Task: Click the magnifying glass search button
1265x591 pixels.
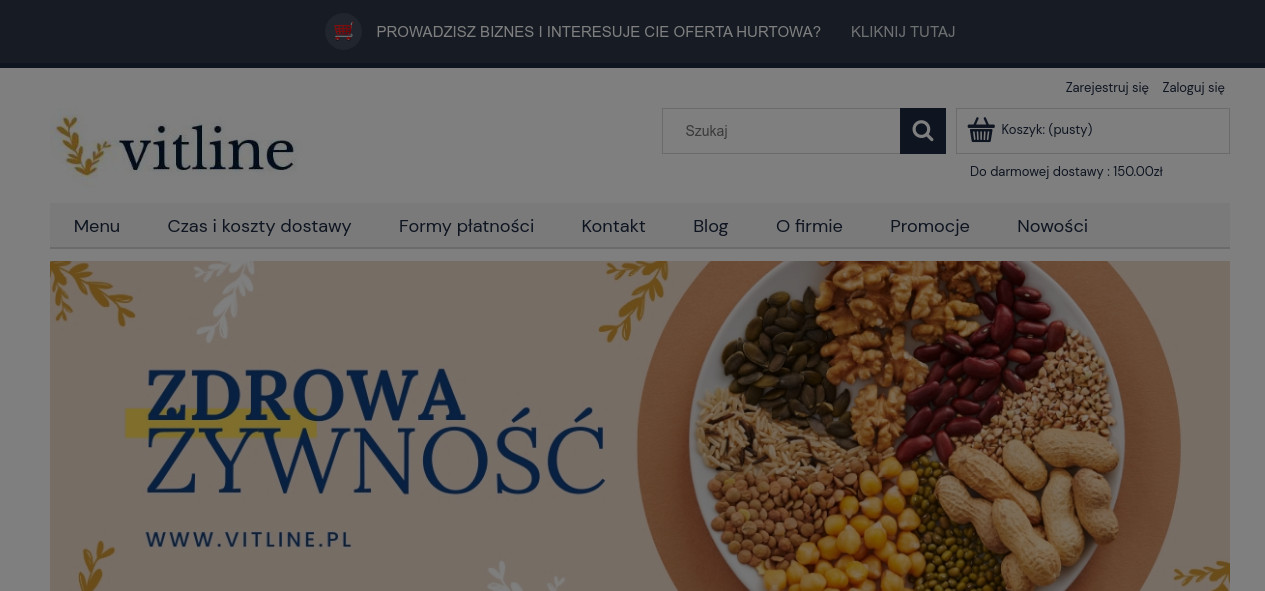Action: tap(922, 131)
